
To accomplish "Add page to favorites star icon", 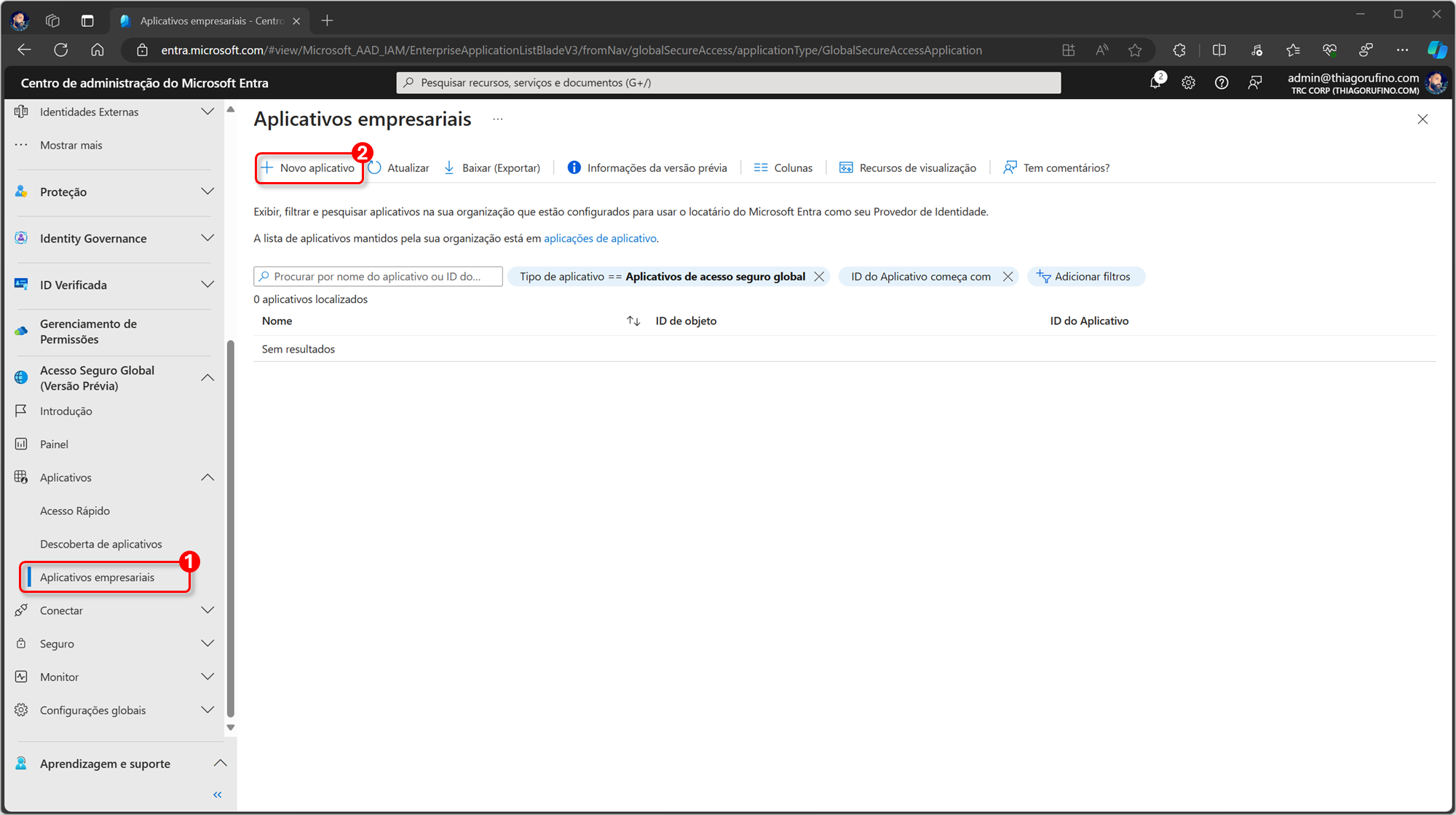I will click(x=1135, y=50).
